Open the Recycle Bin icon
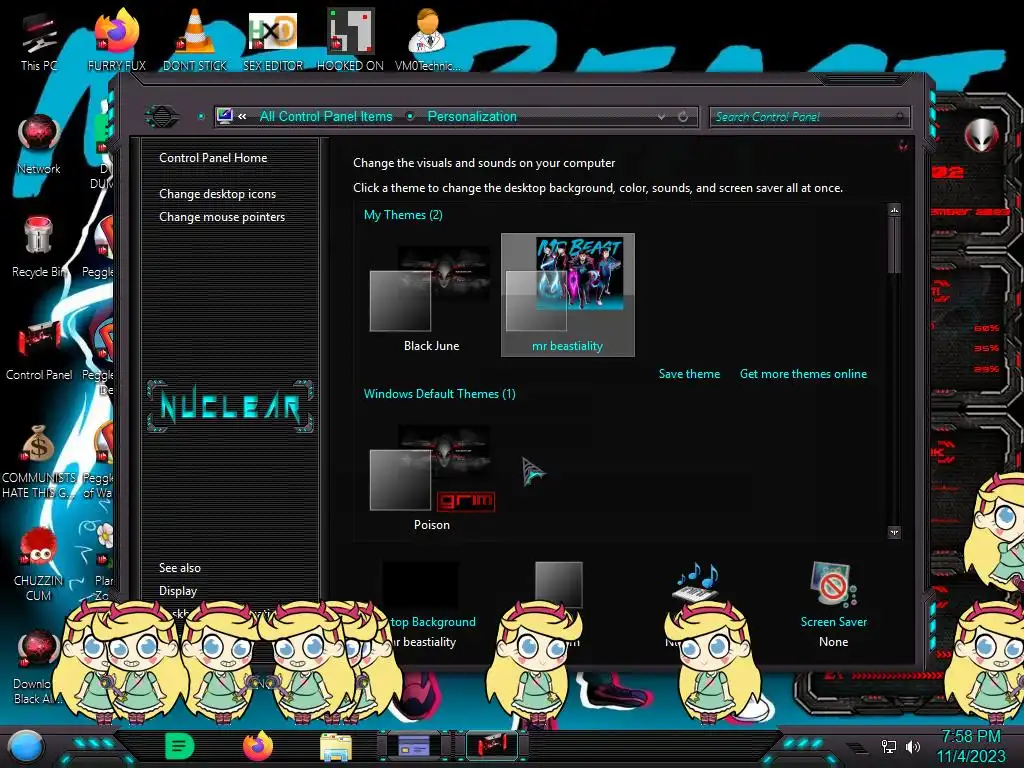1024x768 pixels. [x=39, y=247]
